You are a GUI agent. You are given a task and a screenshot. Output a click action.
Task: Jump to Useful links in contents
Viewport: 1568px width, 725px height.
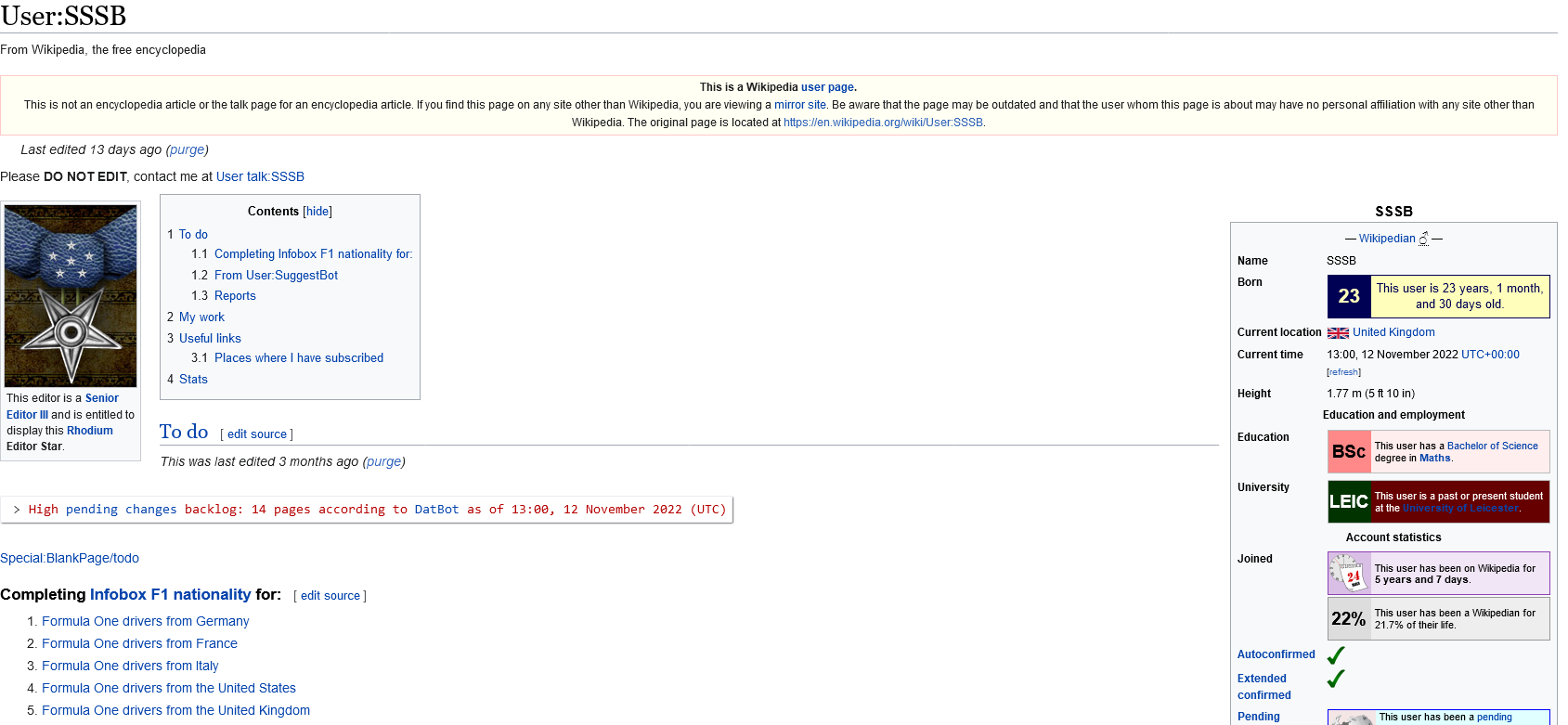(210, 339)
